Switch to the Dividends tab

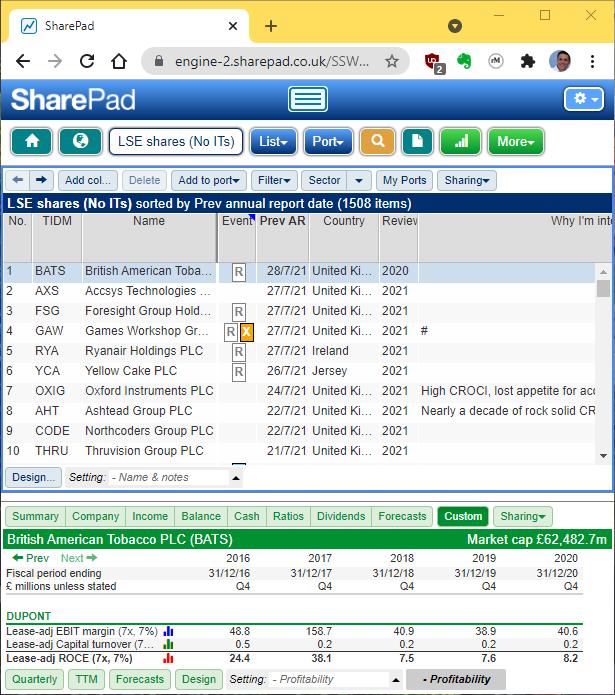[341, 516]
